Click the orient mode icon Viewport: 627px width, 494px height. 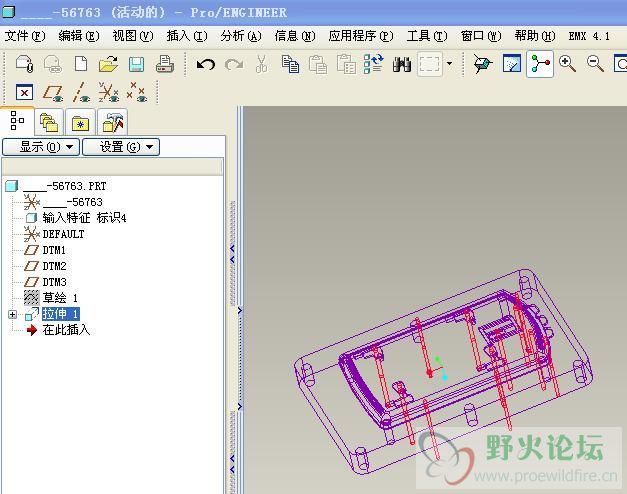coord(483,64)
